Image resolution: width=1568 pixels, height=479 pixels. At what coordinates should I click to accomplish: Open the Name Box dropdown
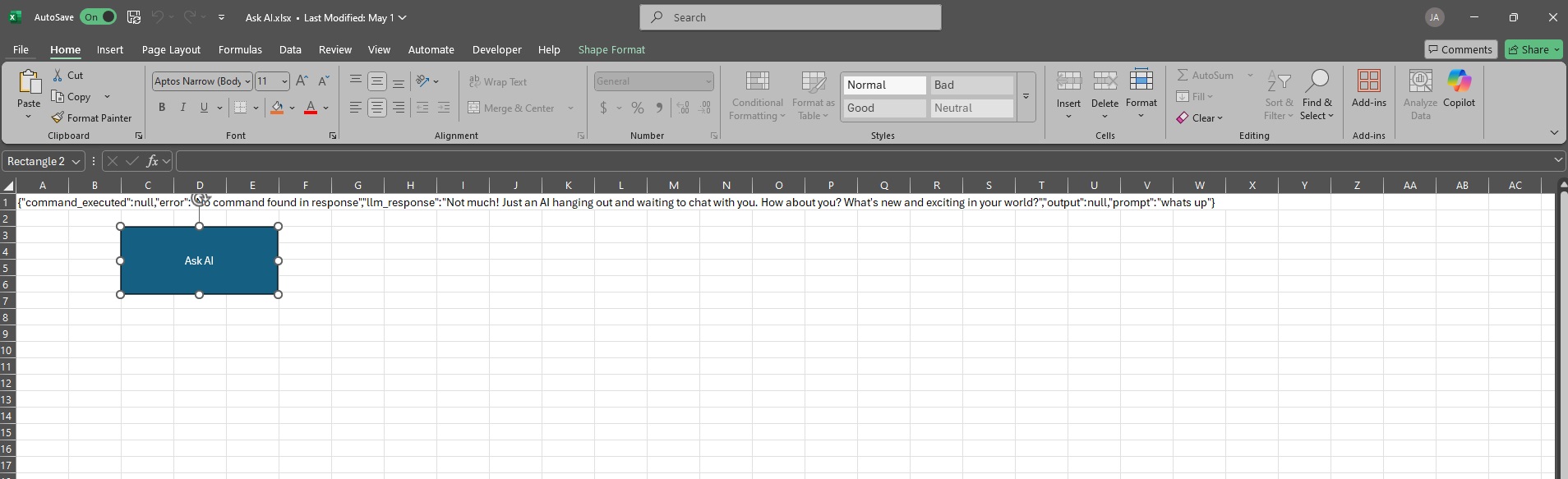76,162
